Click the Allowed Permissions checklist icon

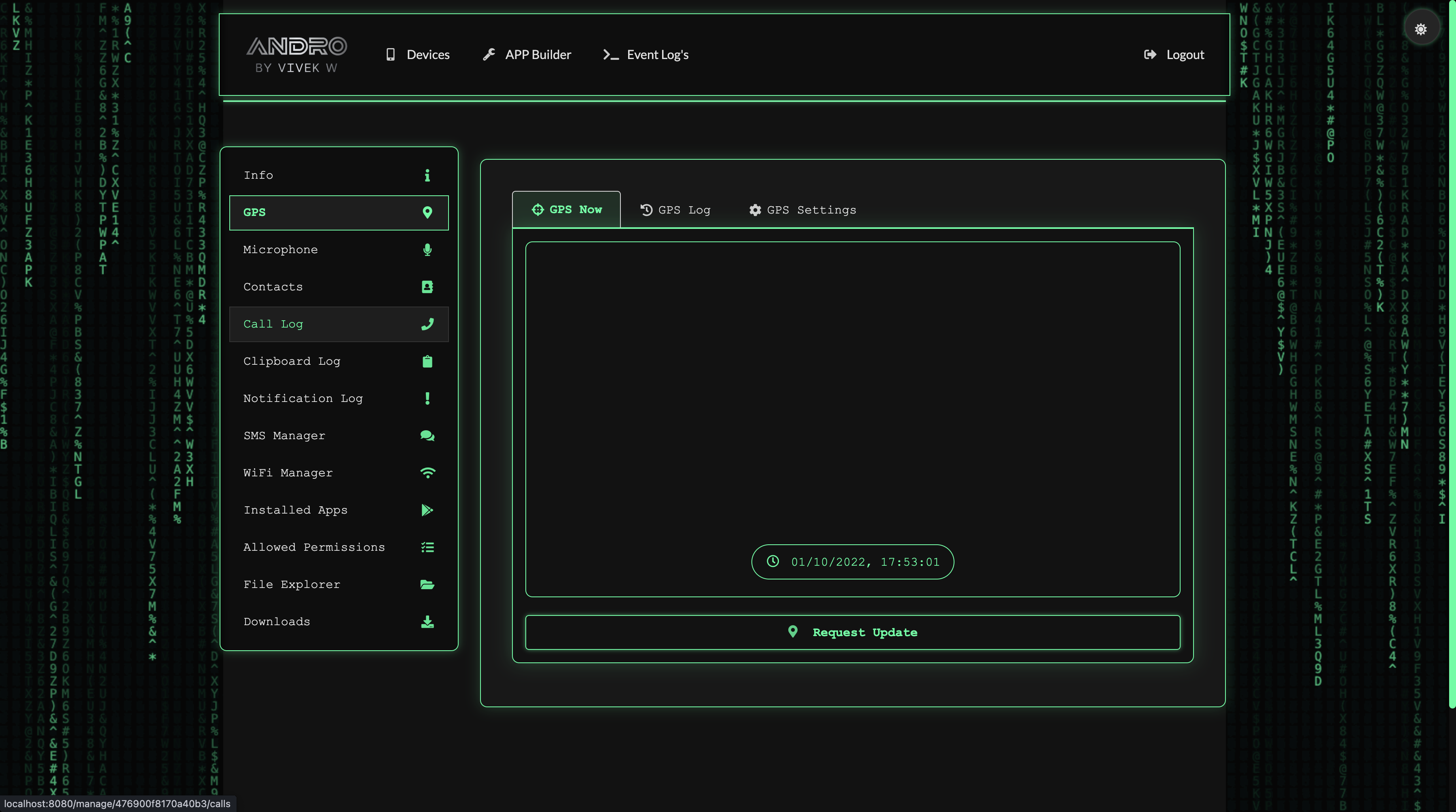[x=427, y=548]
